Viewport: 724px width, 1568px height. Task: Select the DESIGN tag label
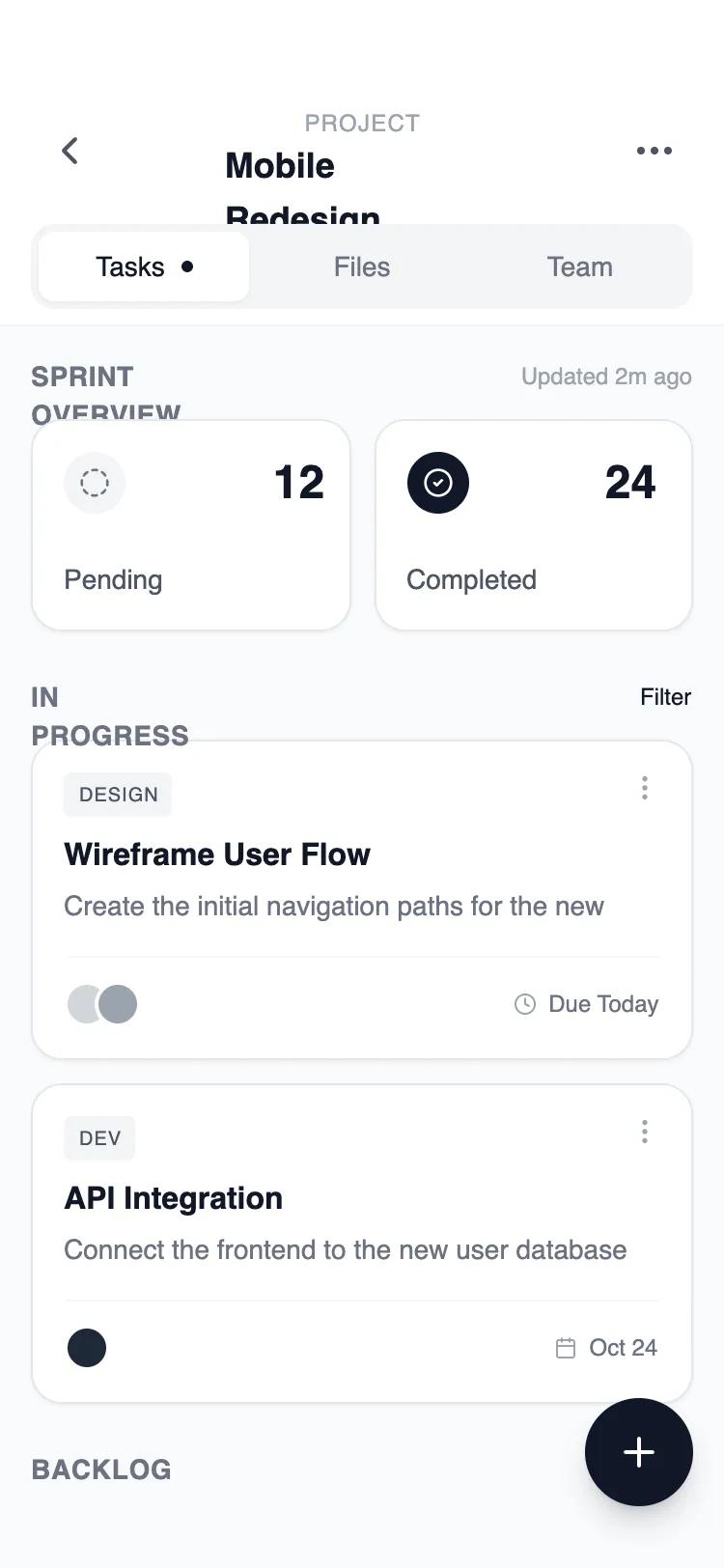coord(118,795)
